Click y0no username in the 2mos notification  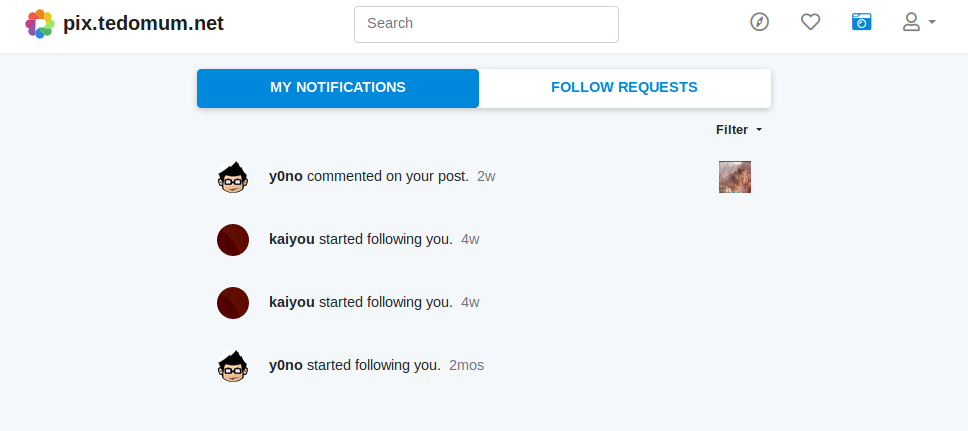point(286,366)
